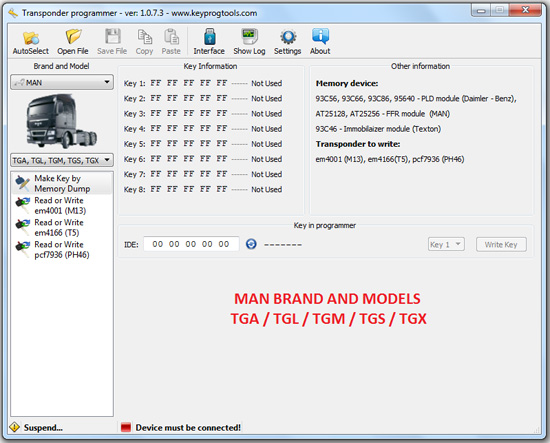
Task: Click the app icon in title bar
Action: click(13, 13)
